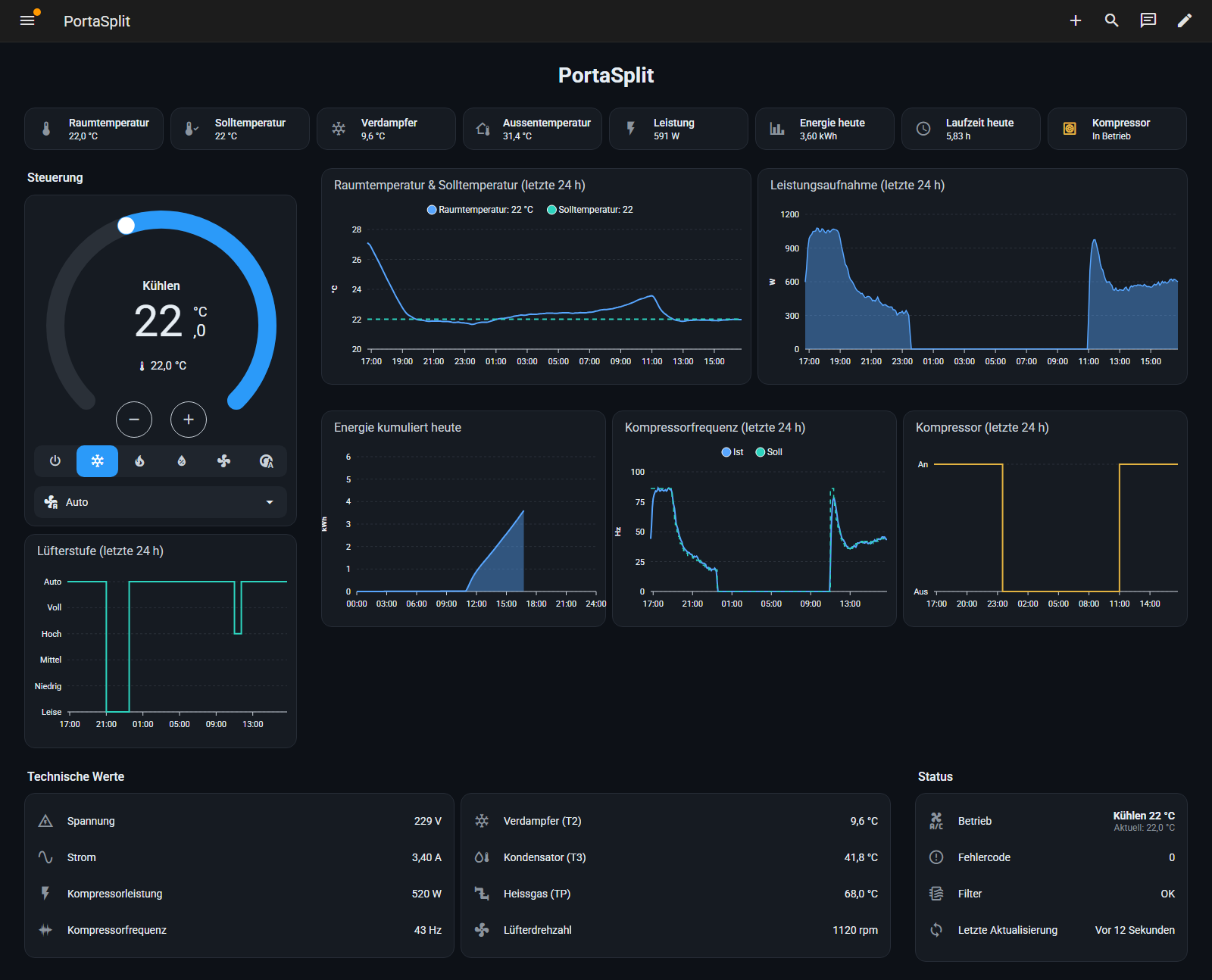Open the Aussentemperatur badge
Viewport: 1212px width, 980px height.
coord(533,129)
